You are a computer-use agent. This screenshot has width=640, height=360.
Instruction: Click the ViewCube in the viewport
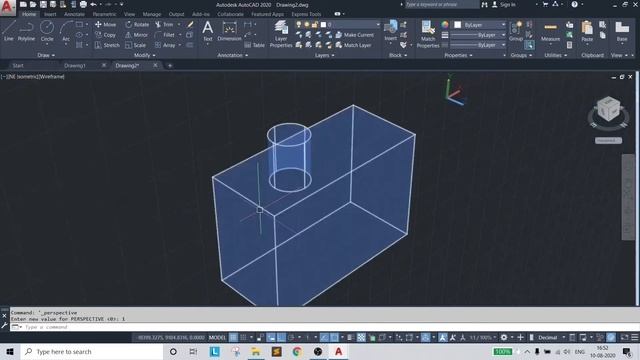coord(608,109)
